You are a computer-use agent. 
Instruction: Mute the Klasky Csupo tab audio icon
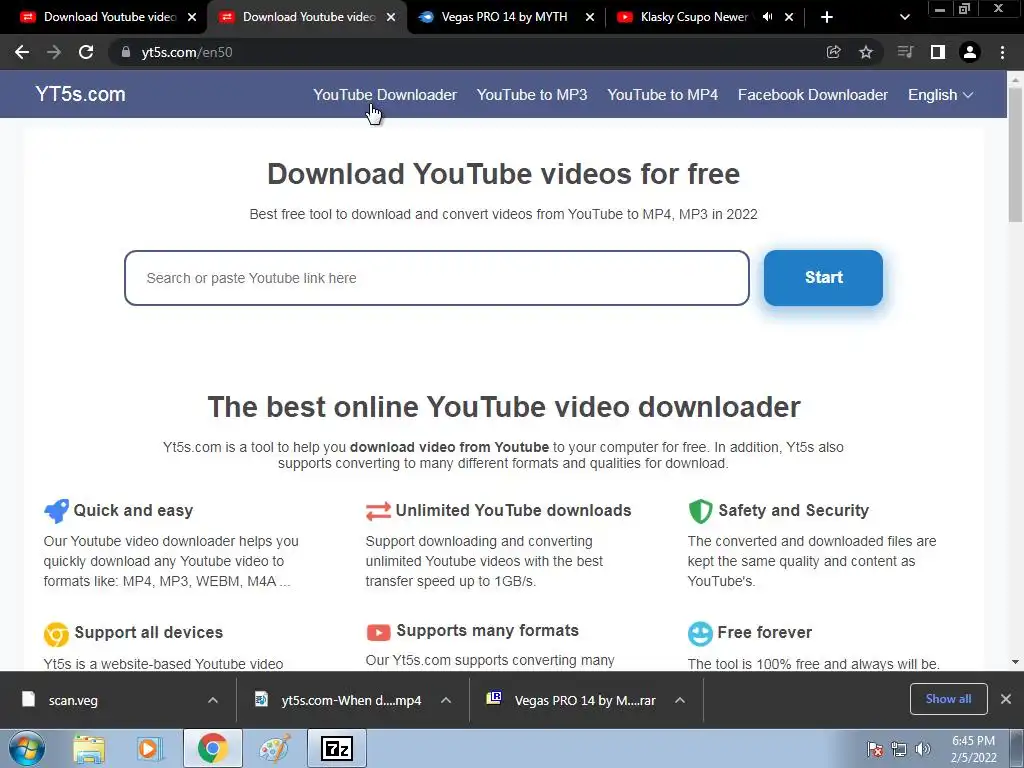767,17
